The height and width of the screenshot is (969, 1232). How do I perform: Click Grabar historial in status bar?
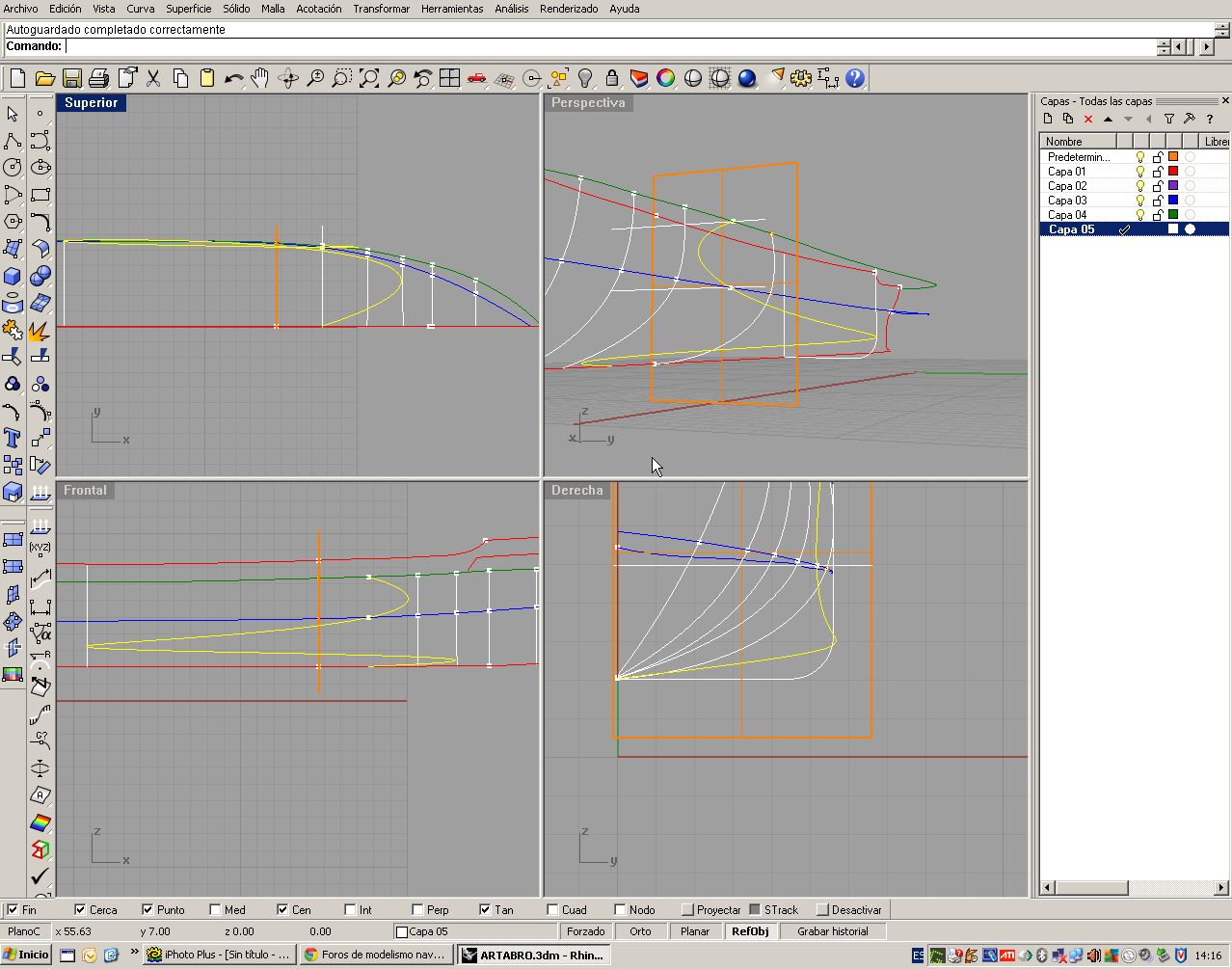pyautogui.click(x=833, y=931)
